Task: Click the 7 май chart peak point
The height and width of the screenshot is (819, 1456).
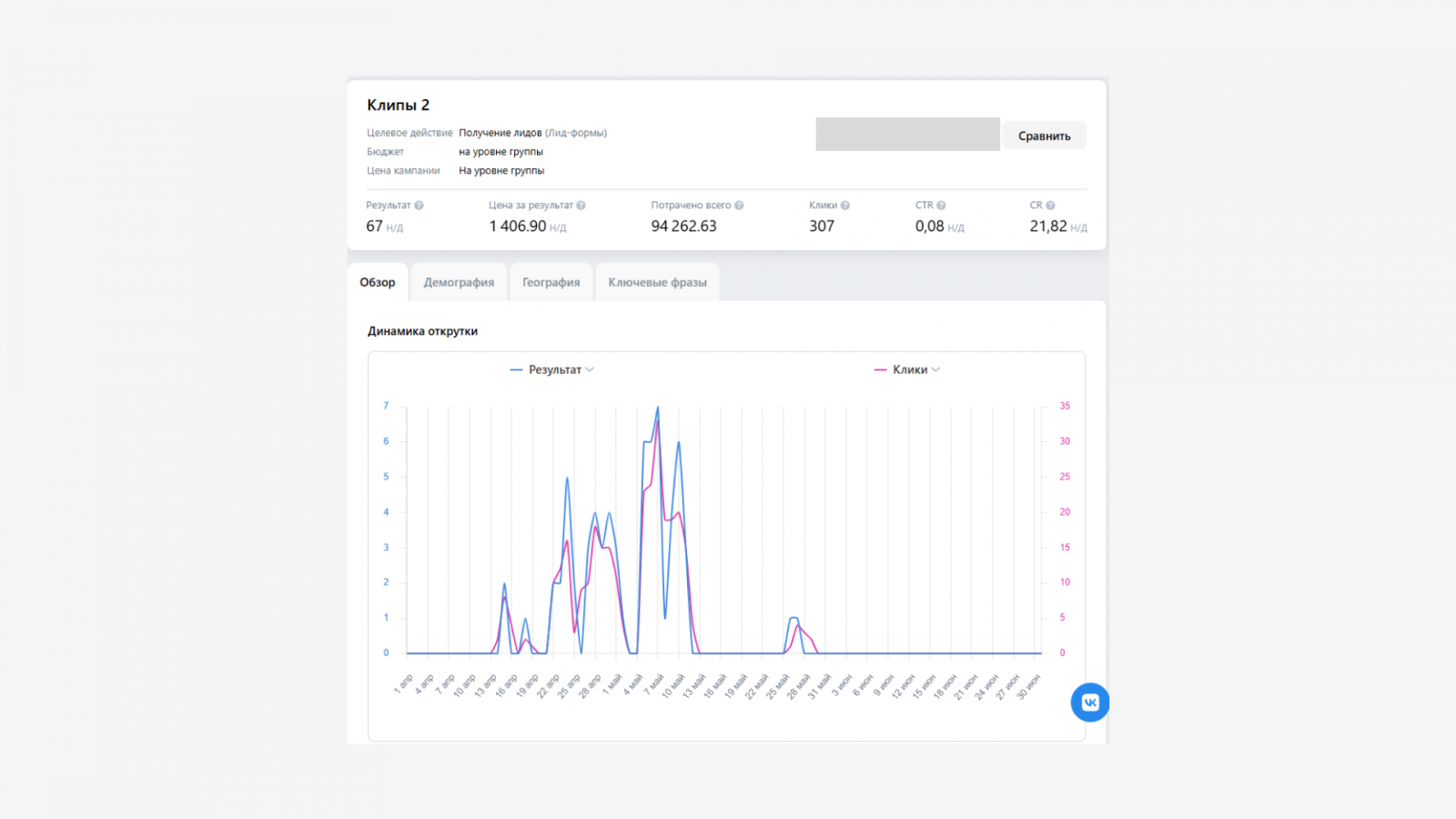Action: (x=658, y=407)
